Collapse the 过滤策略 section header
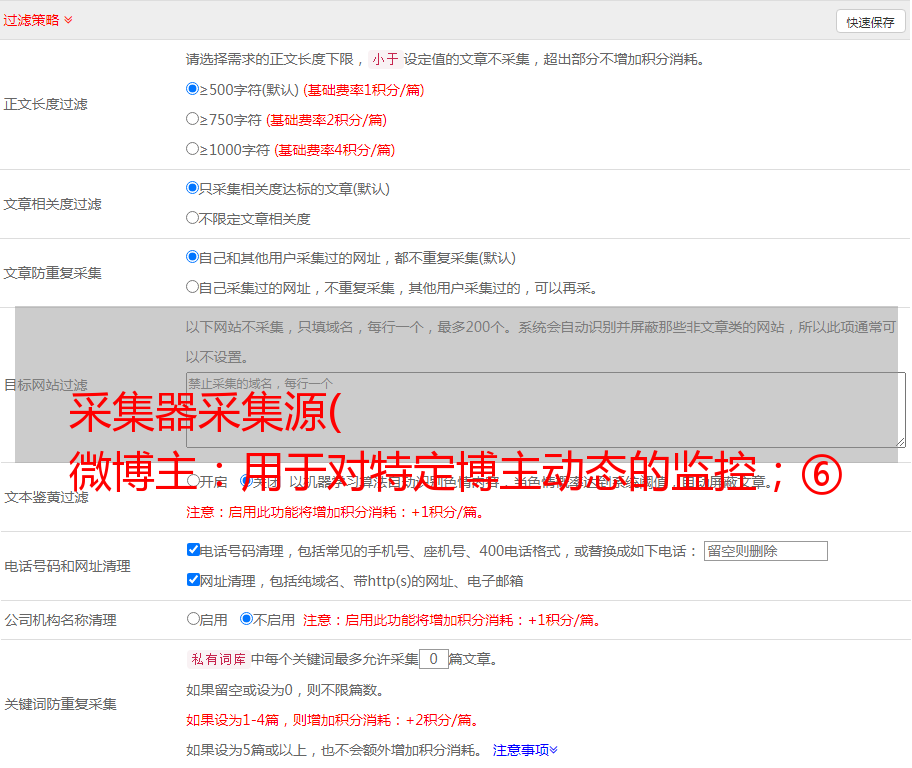The image size is (912, 768). (x=38, y=20)
